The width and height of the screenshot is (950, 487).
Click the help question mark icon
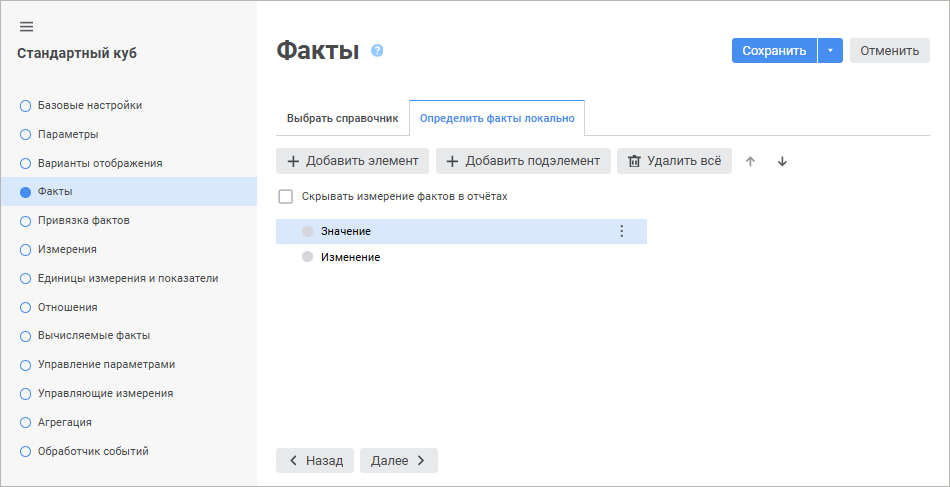(377, 50)
